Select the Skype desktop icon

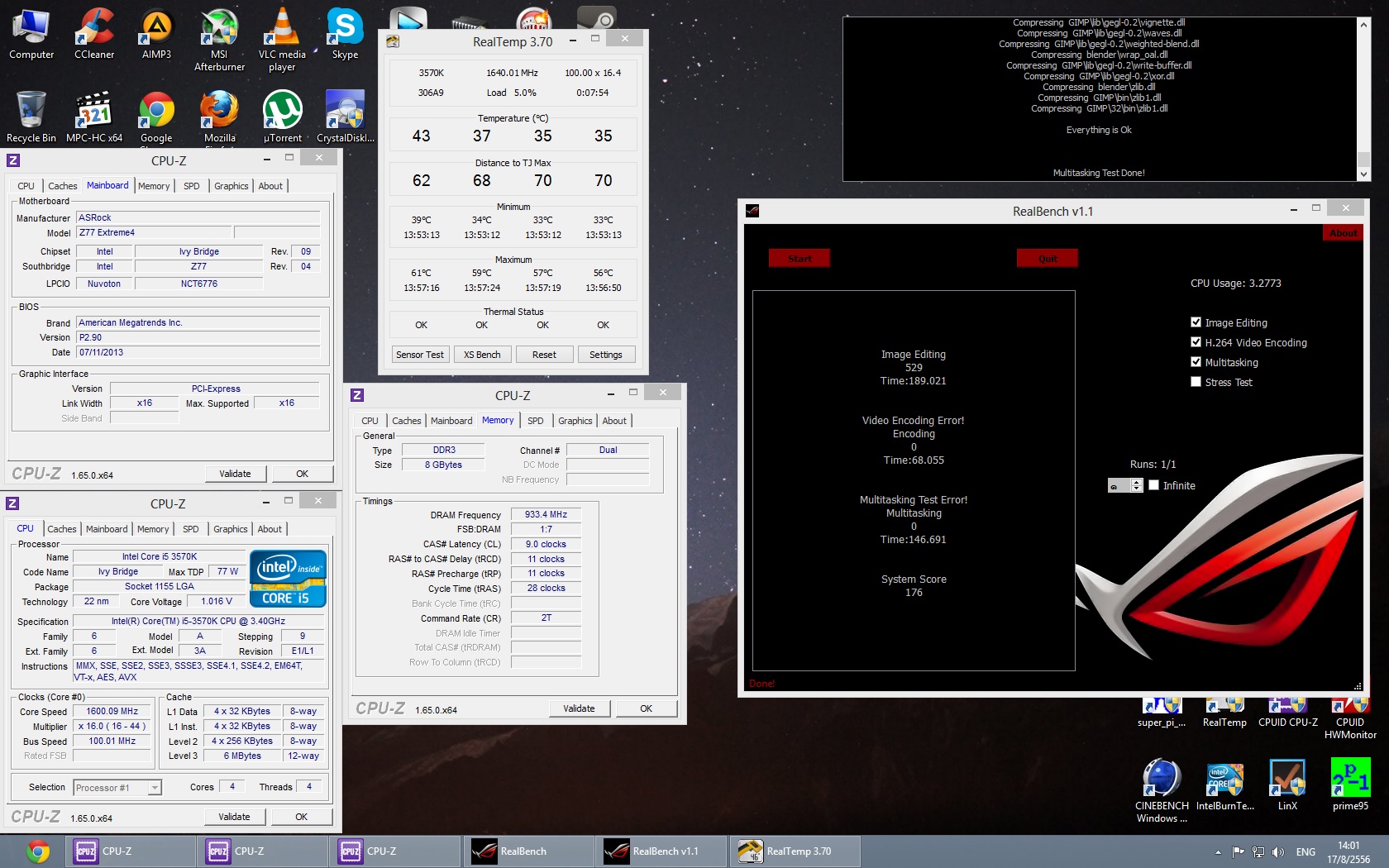345,35
